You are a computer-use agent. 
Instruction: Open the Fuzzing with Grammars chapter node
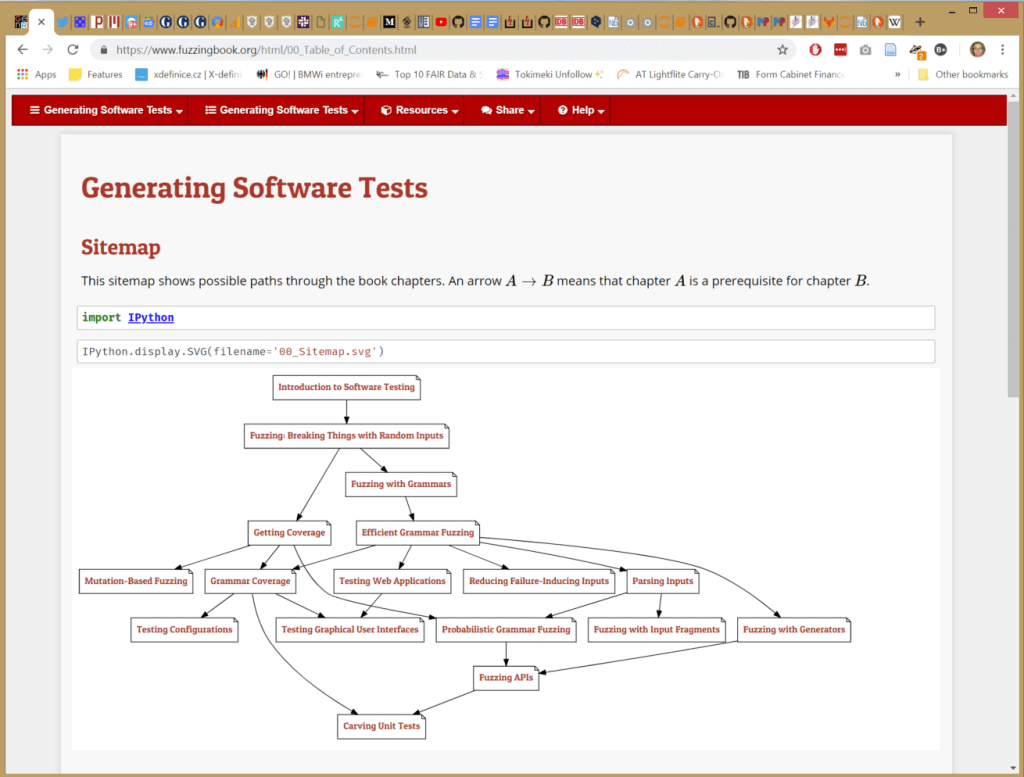coord(401,484)
